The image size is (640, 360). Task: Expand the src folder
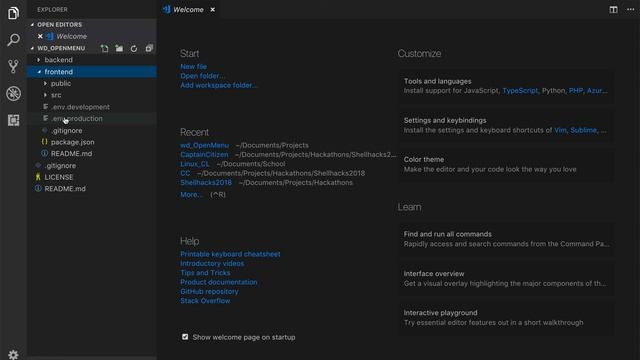click(92, 95)
